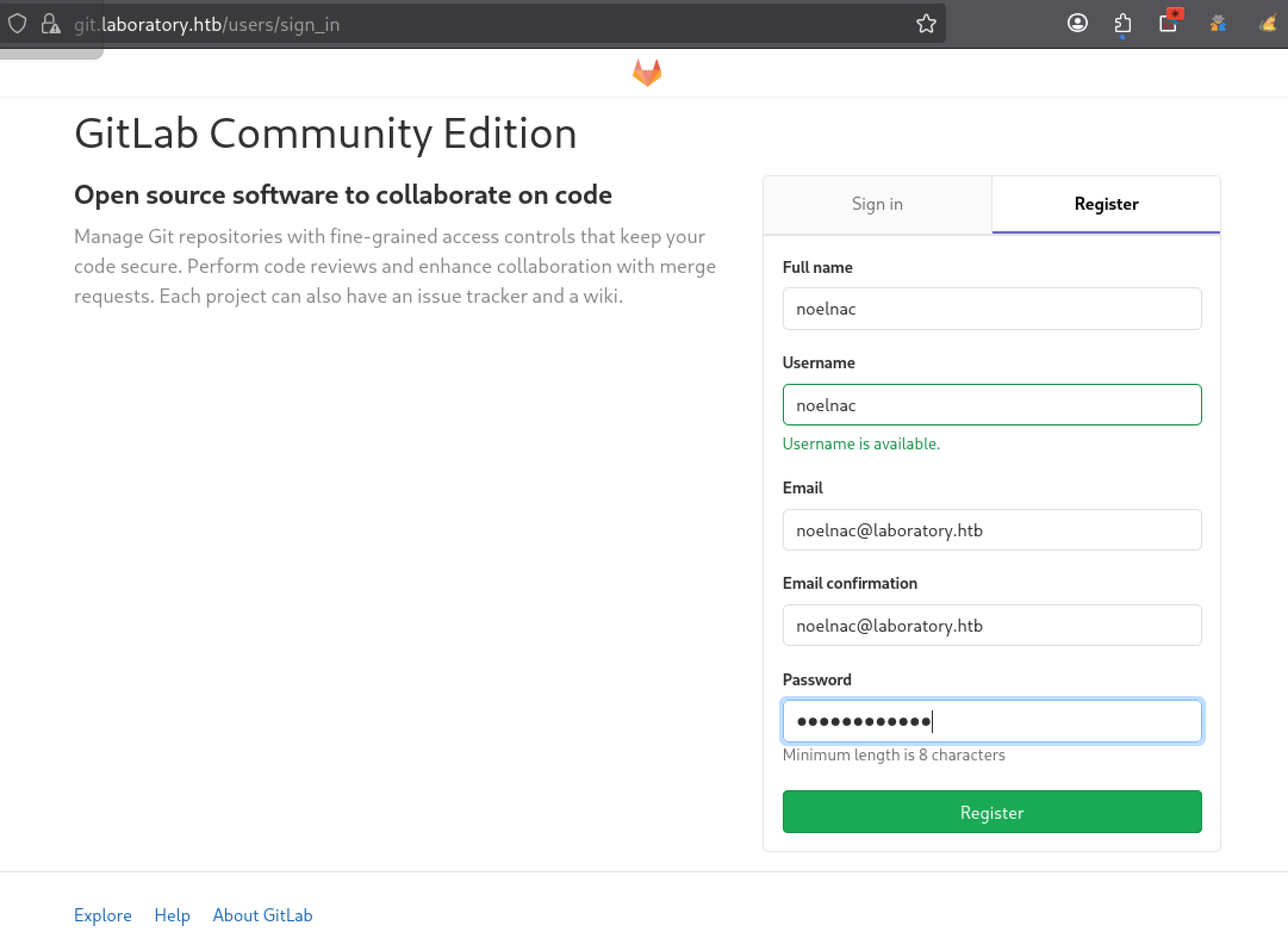Click 'Open source software to collaborate on code'
1288x938 pixels.
coord(343,195)
